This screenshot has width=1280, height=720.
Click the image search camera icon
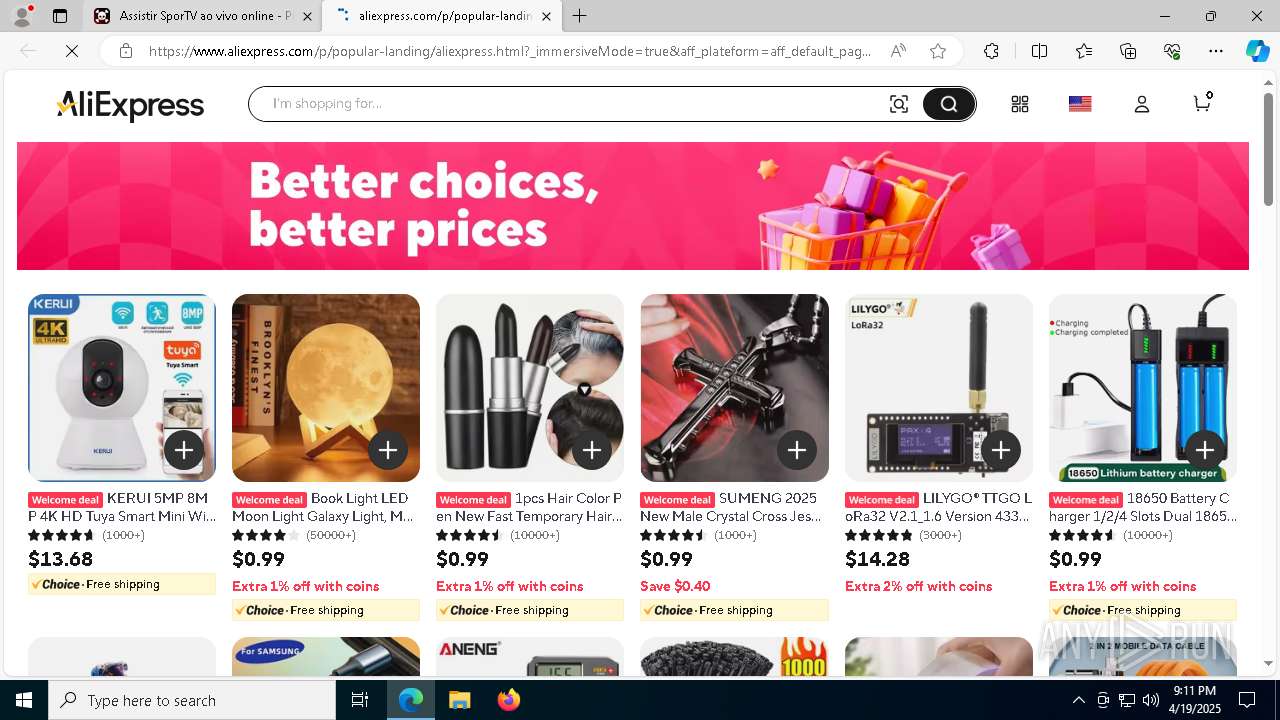[898, 104]
